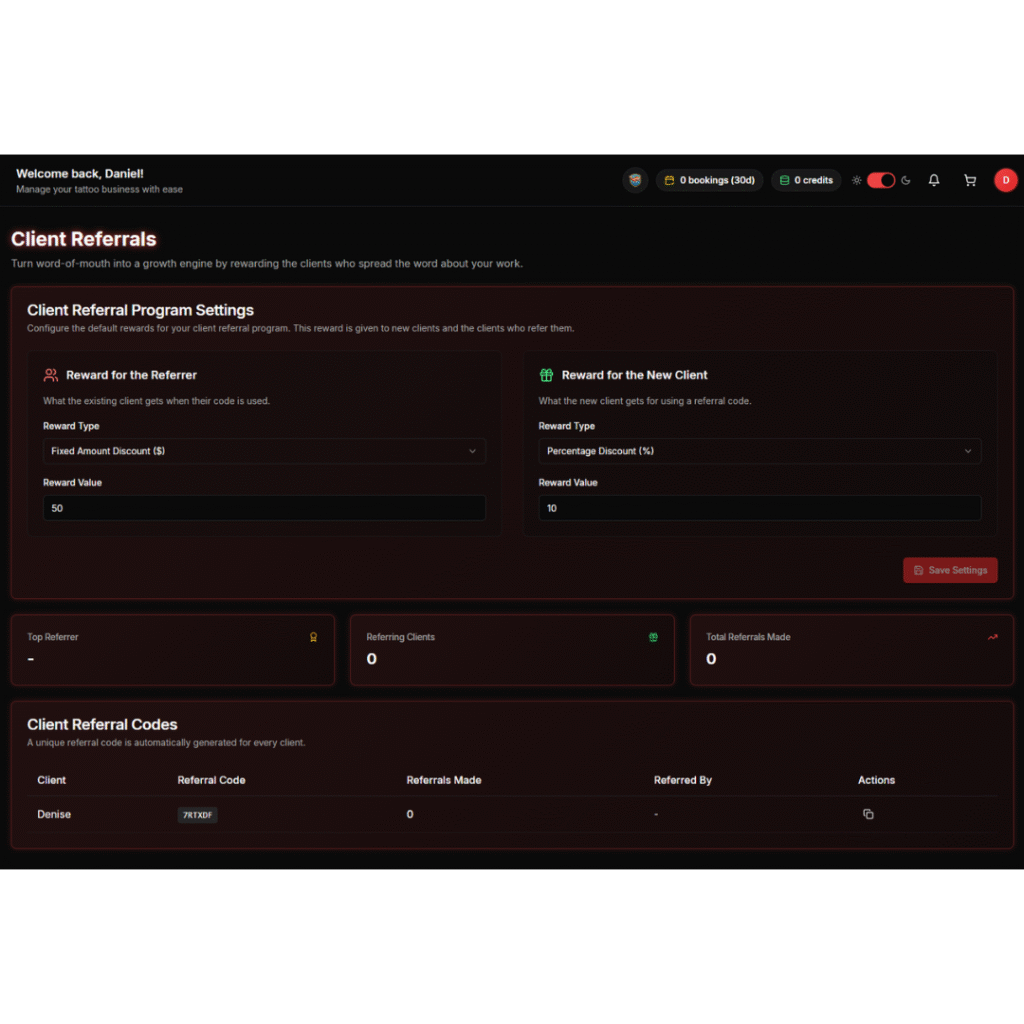Viewport: 1024px width, 1024px height.
Task: Click the sun light-mode icon
Action: (x=856, y=181)
